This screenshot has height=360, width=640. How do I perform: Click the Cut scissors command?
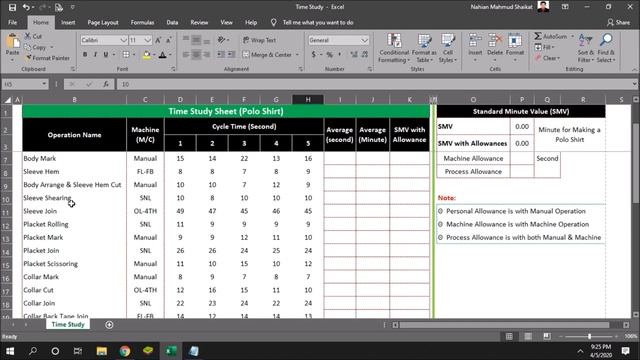tap(33, 36)
